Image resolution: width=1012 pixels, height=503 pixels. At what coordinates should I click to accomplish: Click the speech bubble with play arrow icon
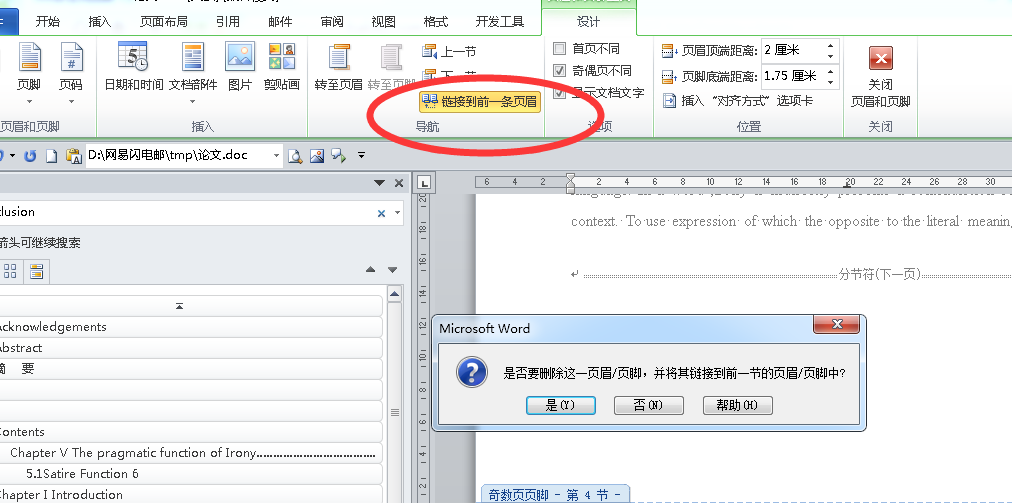339,156
